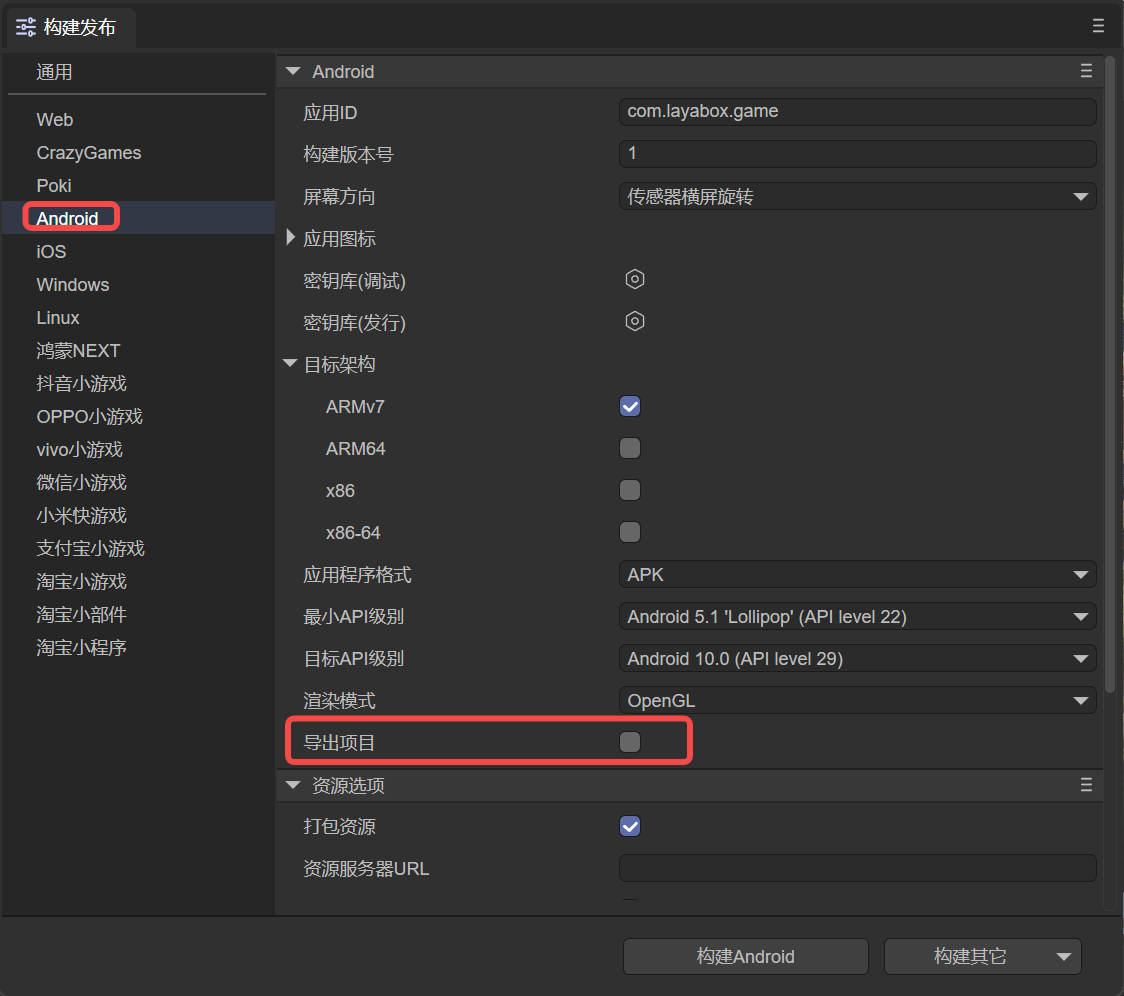Open the 渲染模式 OpenGL dropdown

pos(857,701)
